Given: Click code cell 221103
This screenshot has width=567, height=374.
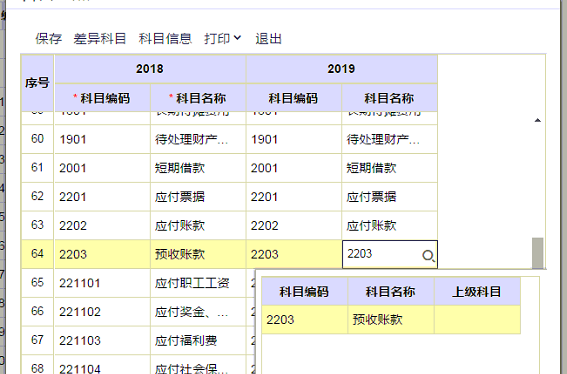Looking at the screenshot, I should [x=102, y=340].
